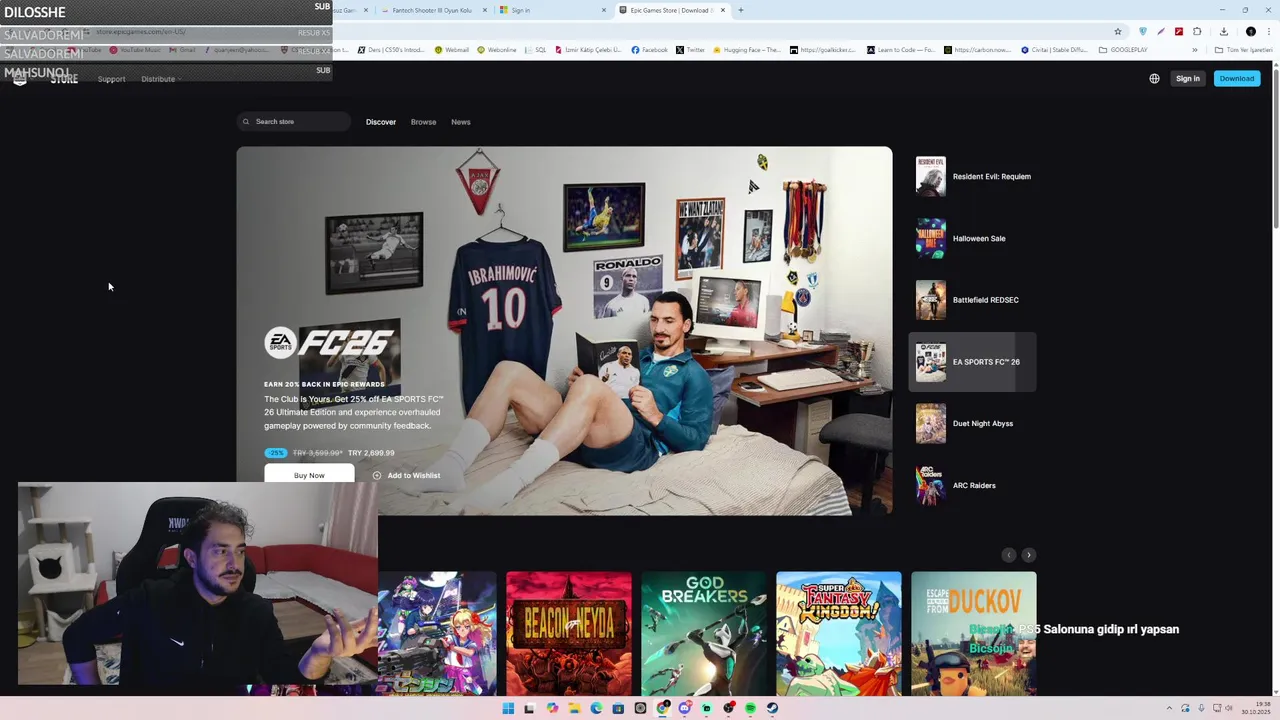This screenshot has width=1280, height=720.
Task: Open the Beacon Neyda game card
Action: (569, 633)
